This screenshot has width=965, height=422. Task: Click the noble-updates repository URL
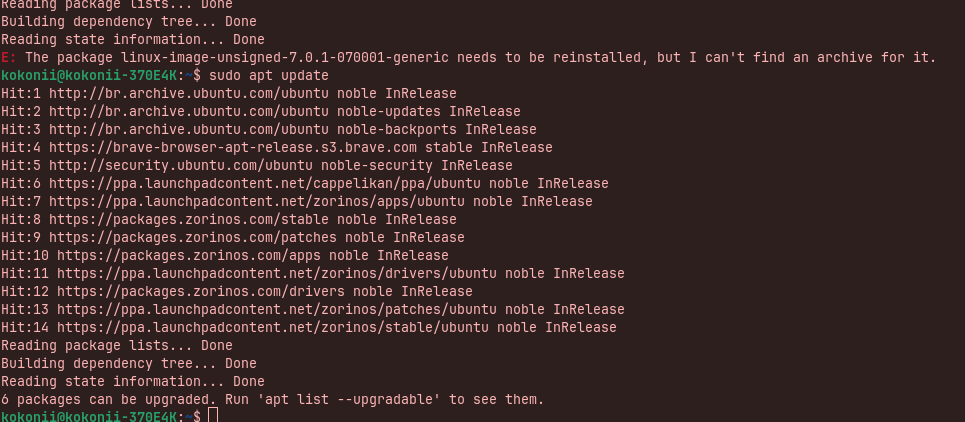189,111
